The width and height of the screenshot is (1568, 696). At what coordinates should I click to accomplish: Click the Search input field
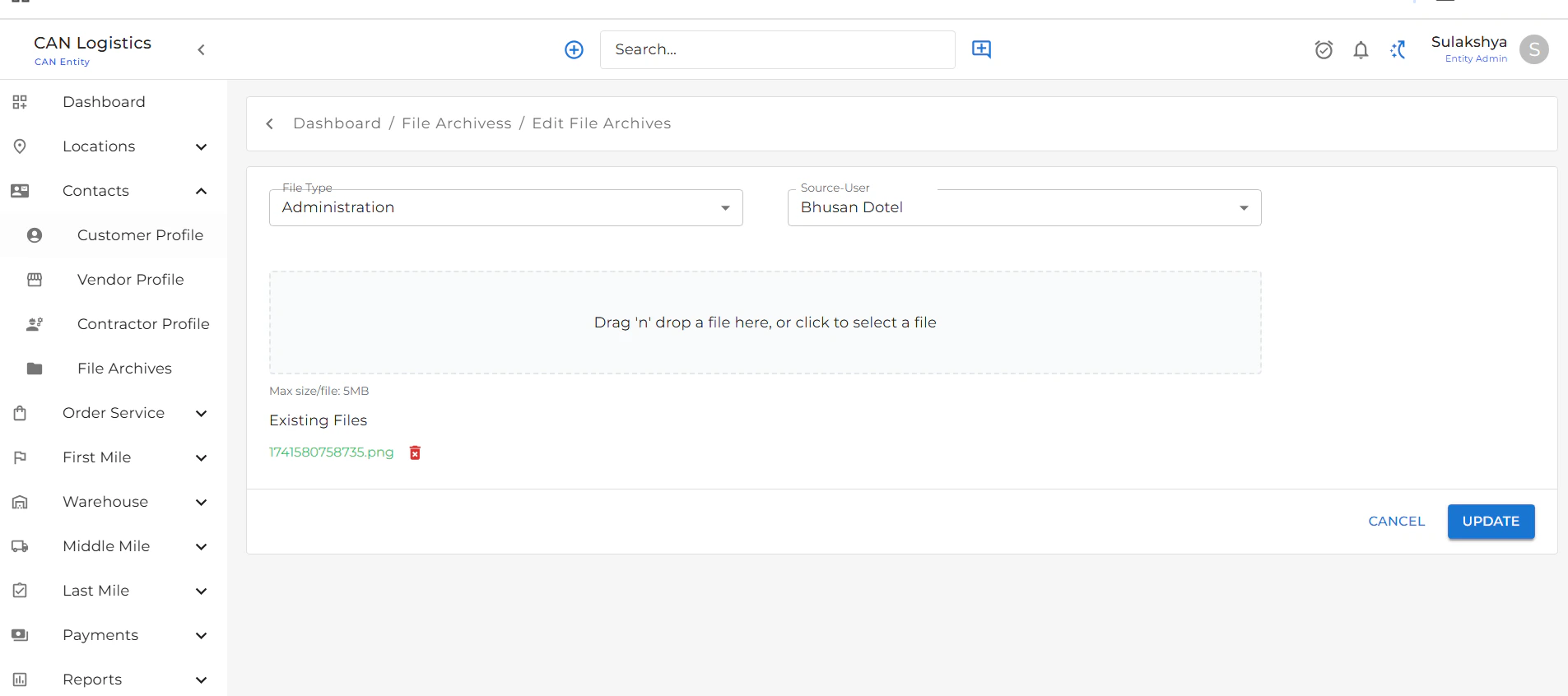tap(778, 50)
